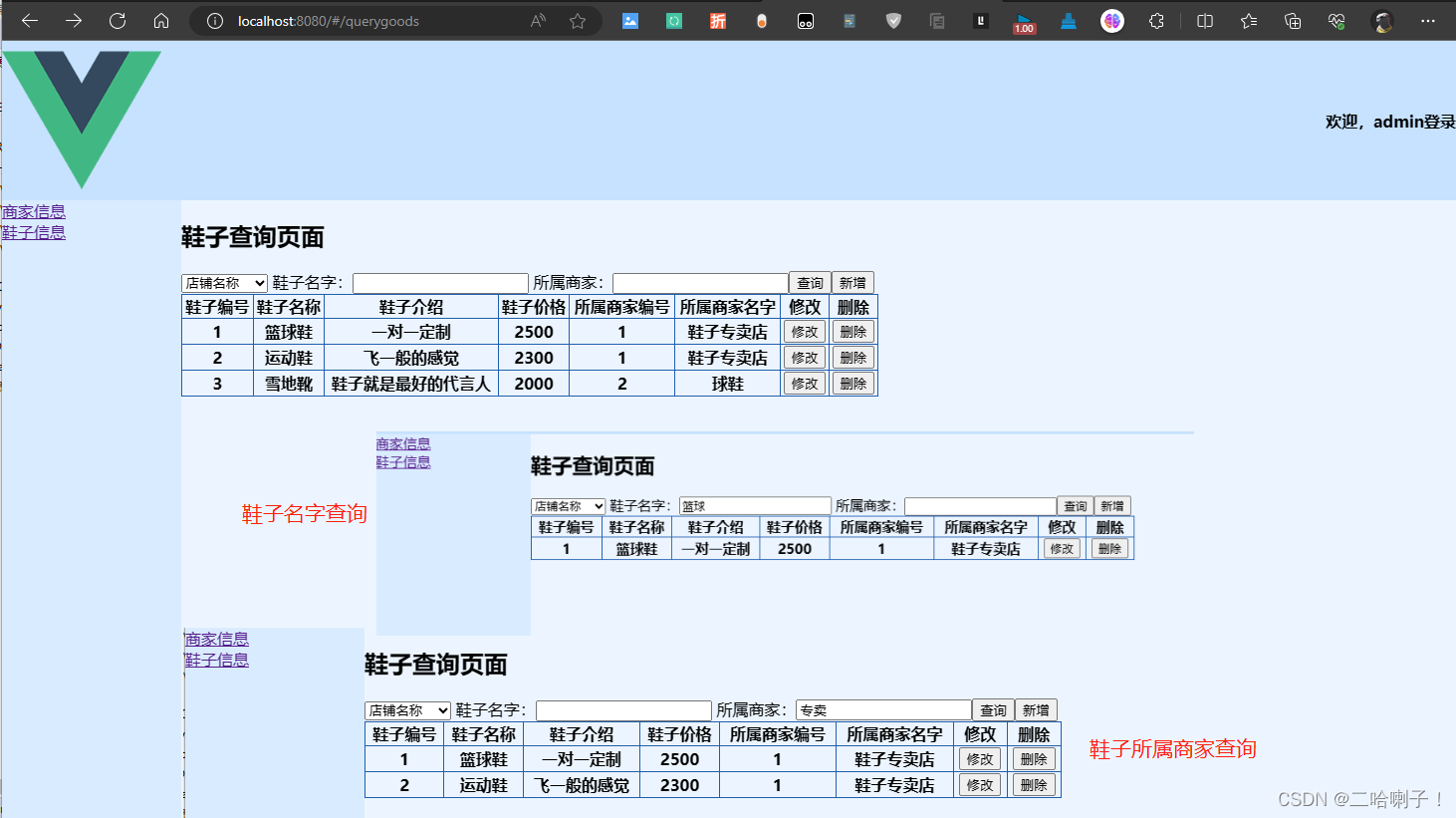Toggle split screen view
The width and height of the screenshot is (1456, 818).
click(1205, 21)
